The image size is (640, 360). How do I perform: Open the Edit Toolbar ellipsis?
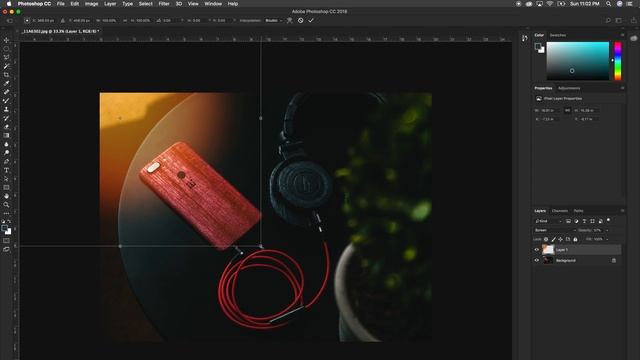[x=6, y=213]
